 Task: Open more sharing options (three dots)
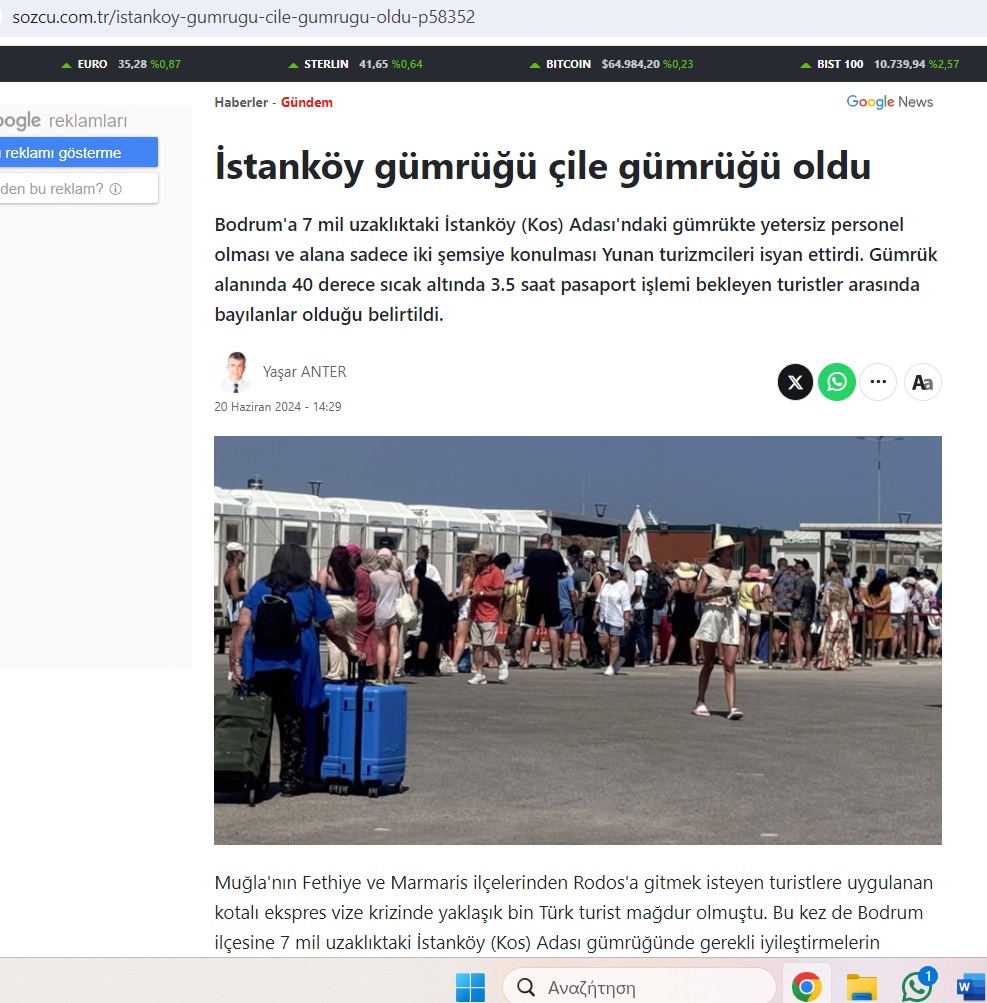(x=878, y=382)
